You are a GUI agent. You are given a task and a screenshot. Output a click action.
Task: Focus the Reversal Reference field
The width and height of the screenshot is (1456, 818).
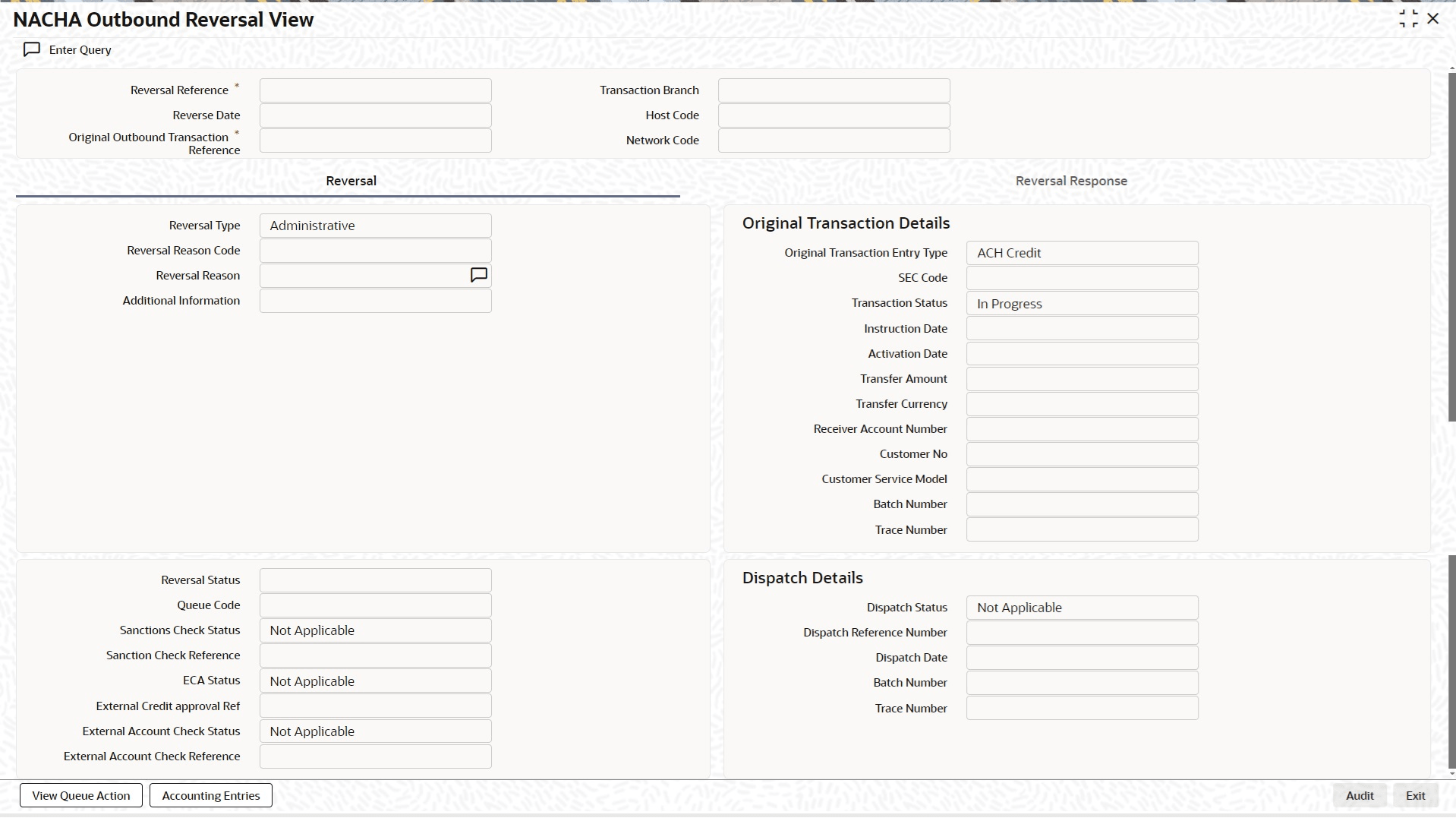click(376, 90)
